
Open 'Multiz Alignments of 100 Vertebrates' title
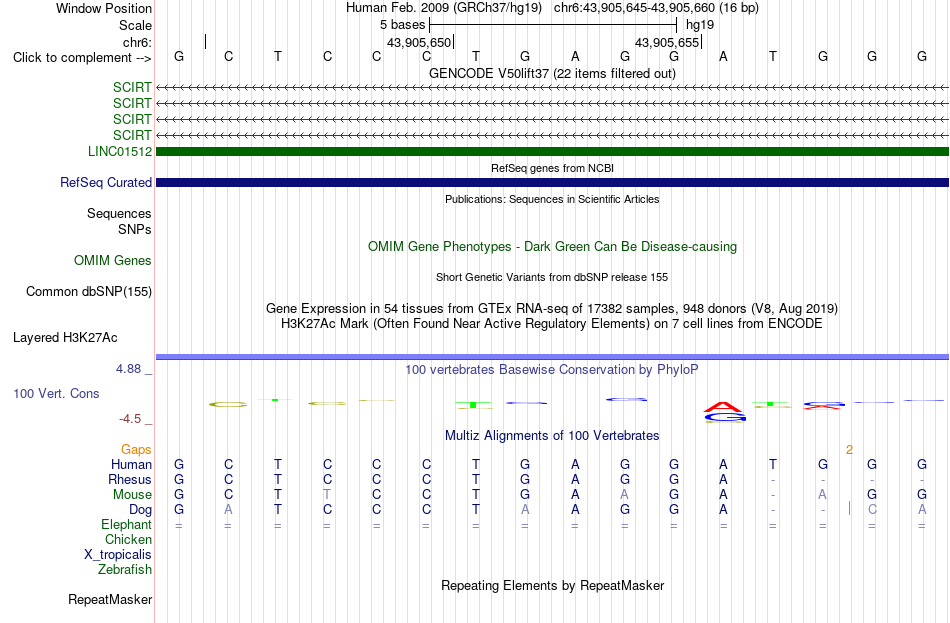point(552,436)
